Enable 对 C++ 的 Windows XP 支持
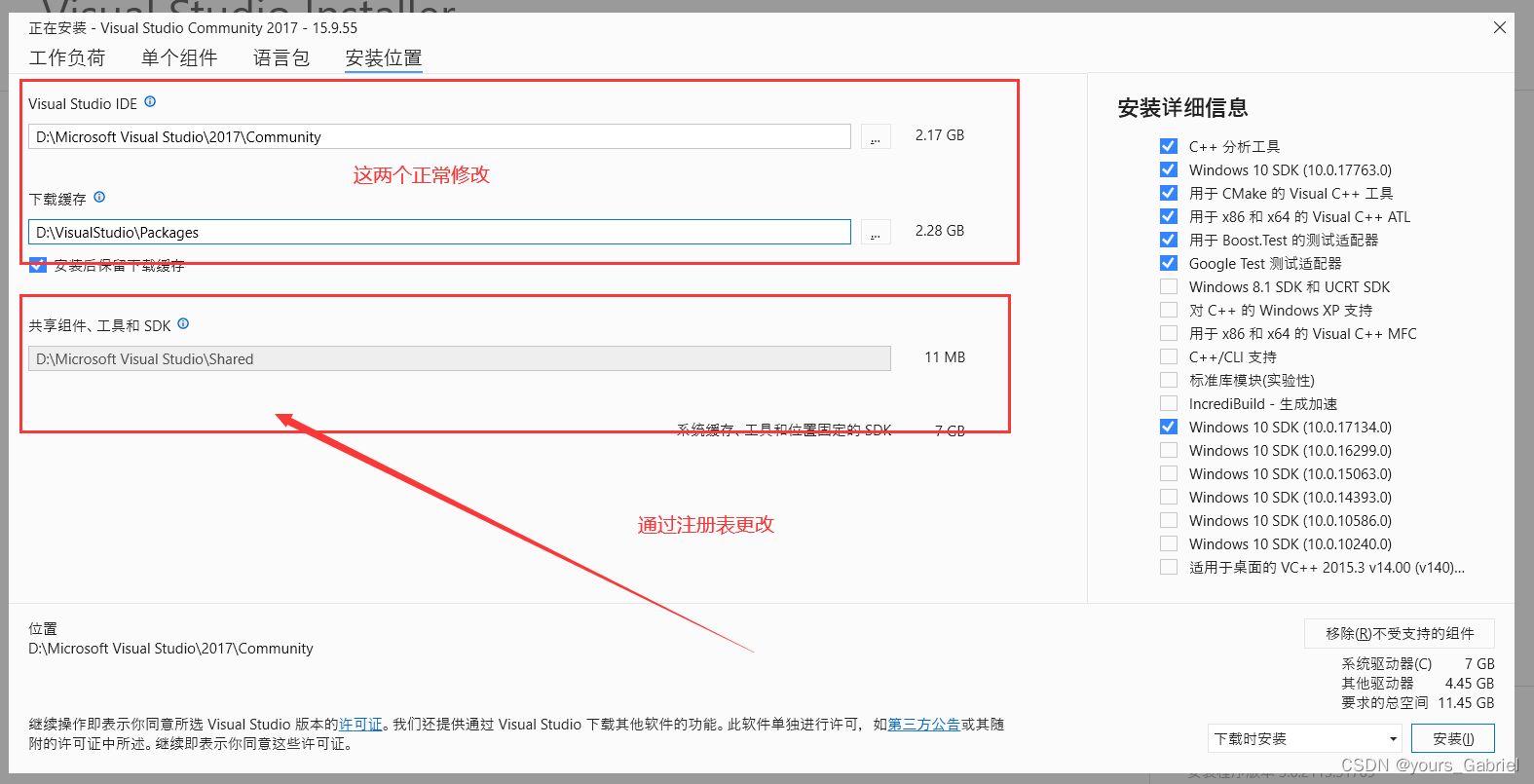The width and height of the screenshot is (1534, 784). click(1169, 310)
